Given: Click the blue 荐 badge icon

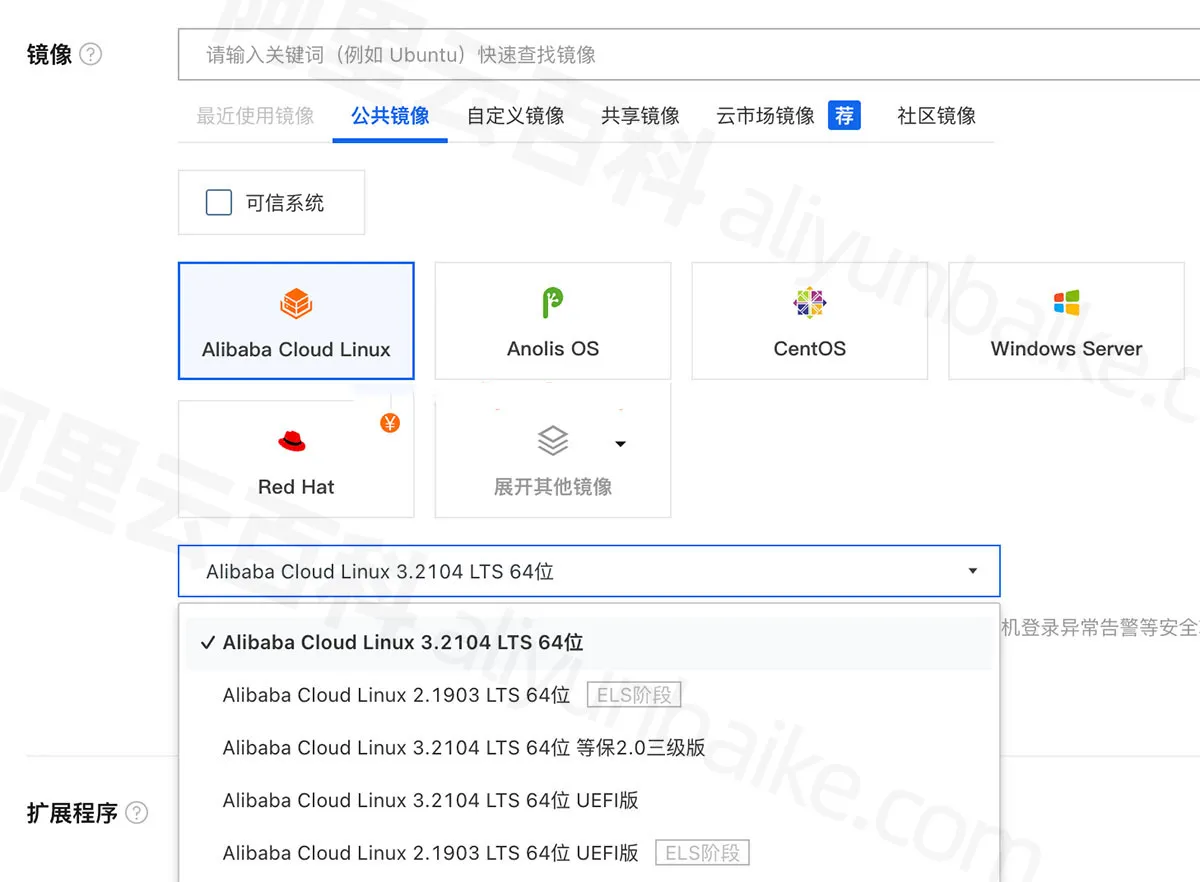Looking at the screenshot, I should click(844, 116).
